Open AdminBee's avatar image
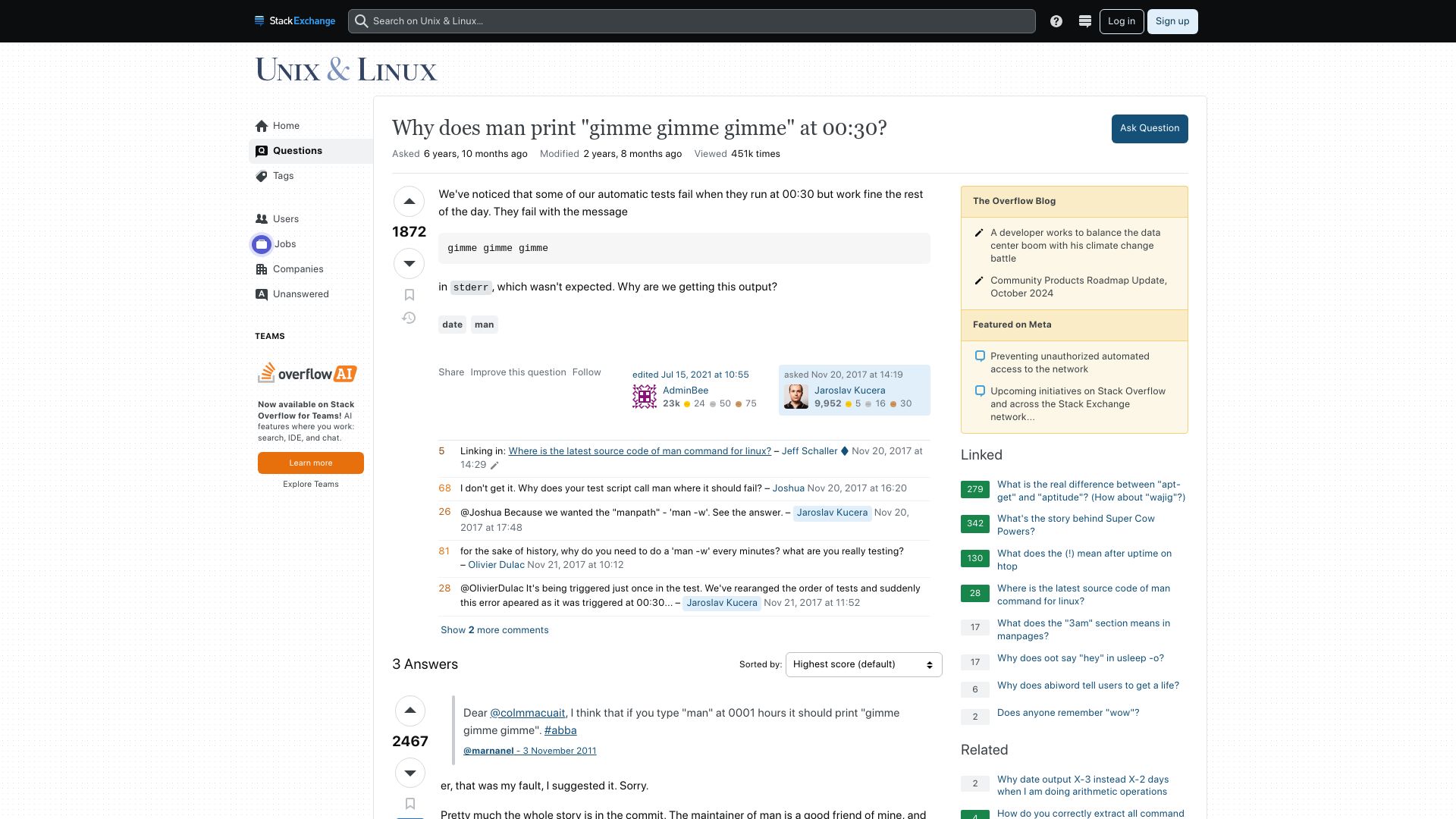The height and width of the screenshot is (819, 1456). click(645, 397)
